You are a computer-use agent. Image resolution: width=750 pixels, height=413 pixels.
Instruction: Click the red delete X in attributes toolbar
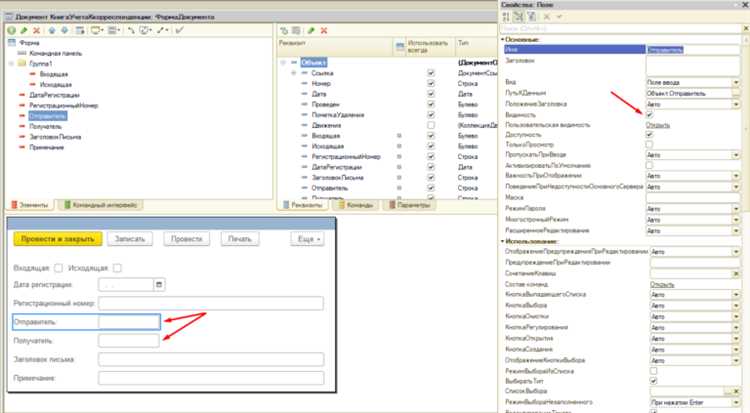coord(324,31)
